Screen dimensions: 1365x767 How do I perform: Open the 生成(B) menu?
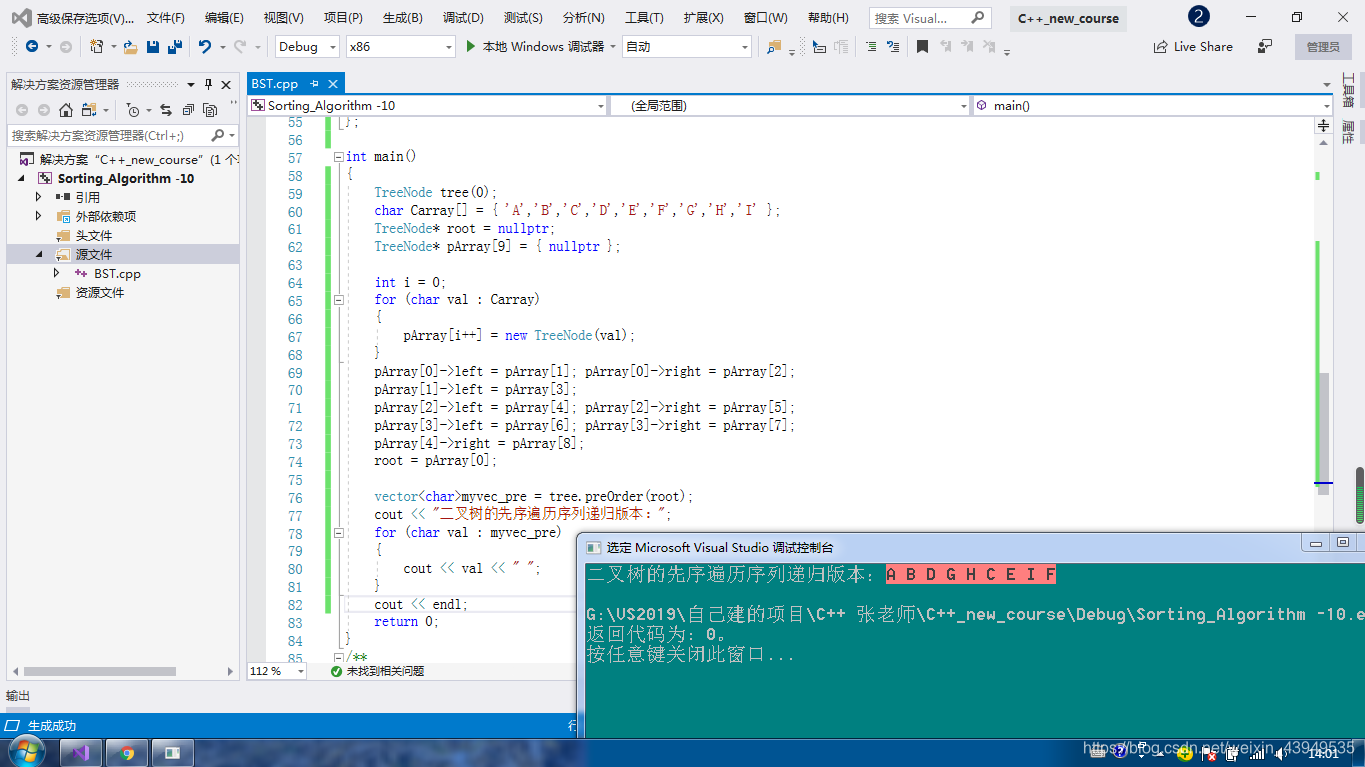pos(403,18)
